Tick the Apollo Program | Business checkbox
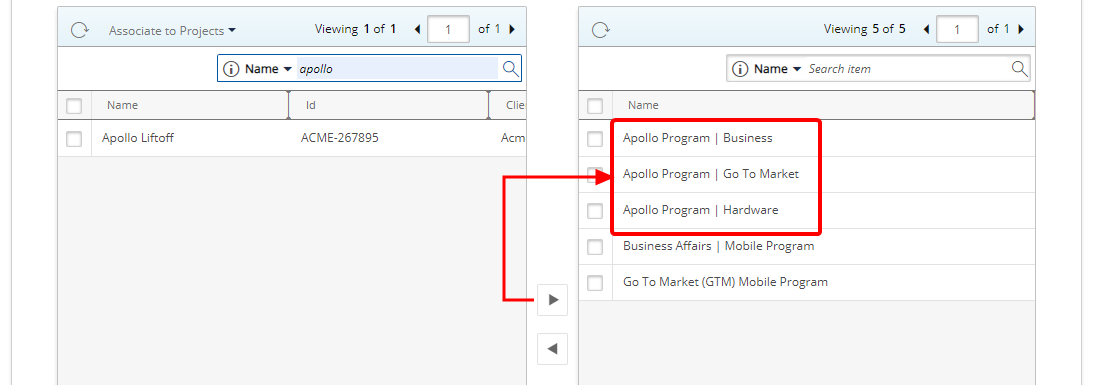This screenshot has height=385, width=1093. (x=595, y=138)
